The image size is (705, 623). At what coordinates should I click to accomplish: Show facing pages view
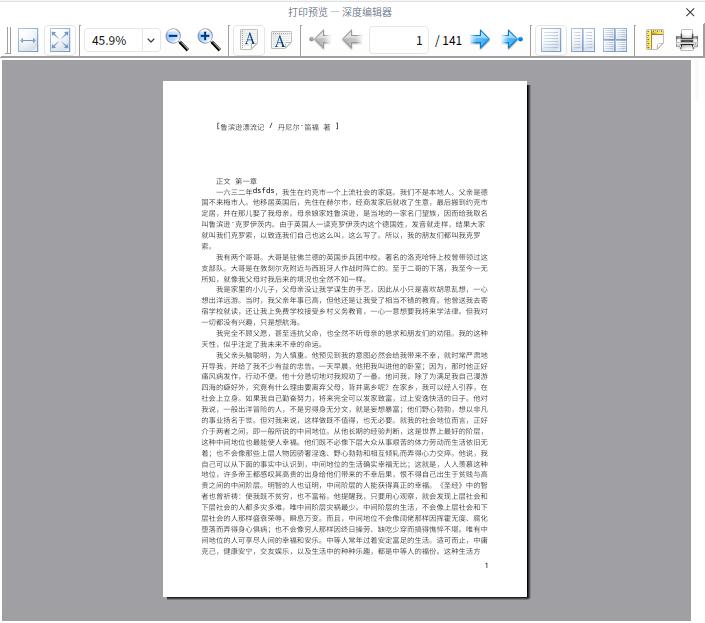(583, 40)
